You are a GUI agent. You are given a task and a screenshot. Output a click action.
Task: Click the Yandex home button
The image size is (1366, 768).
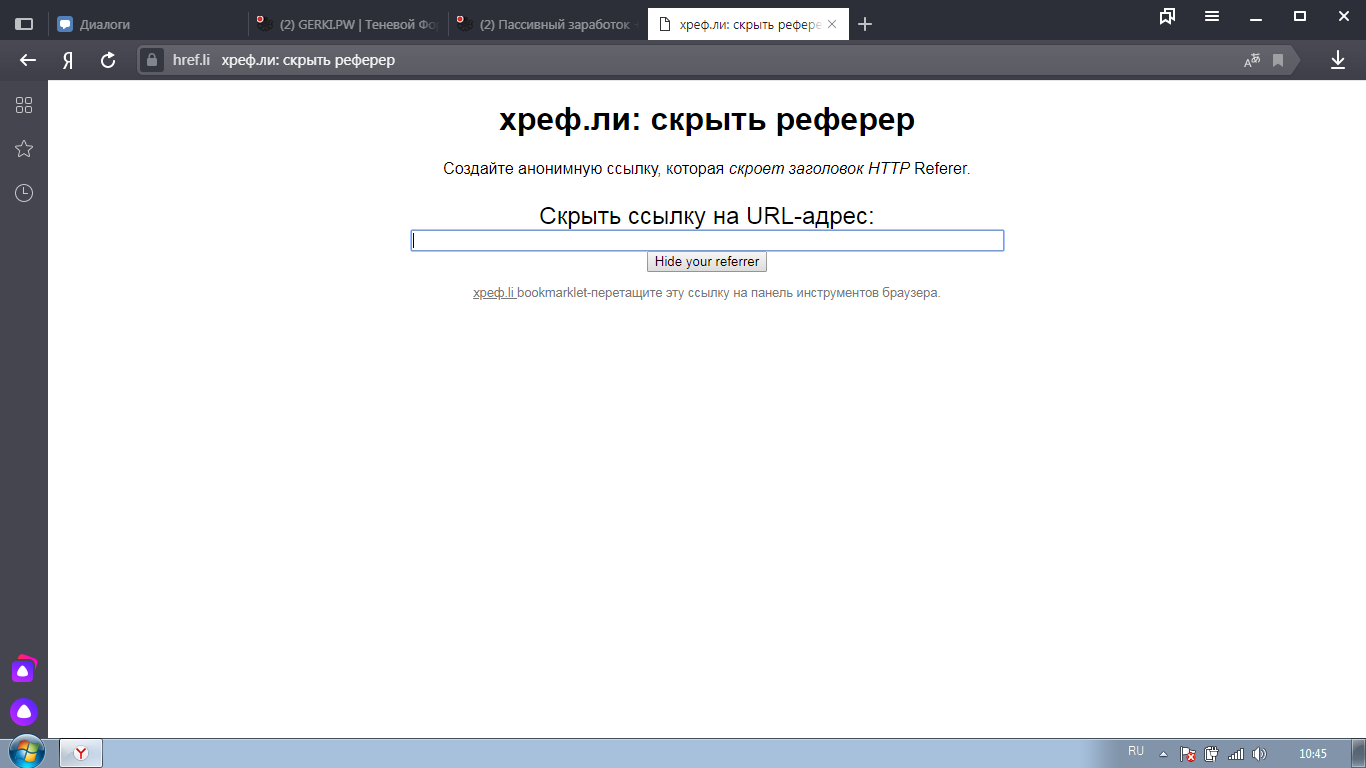[x=68, y=60]
